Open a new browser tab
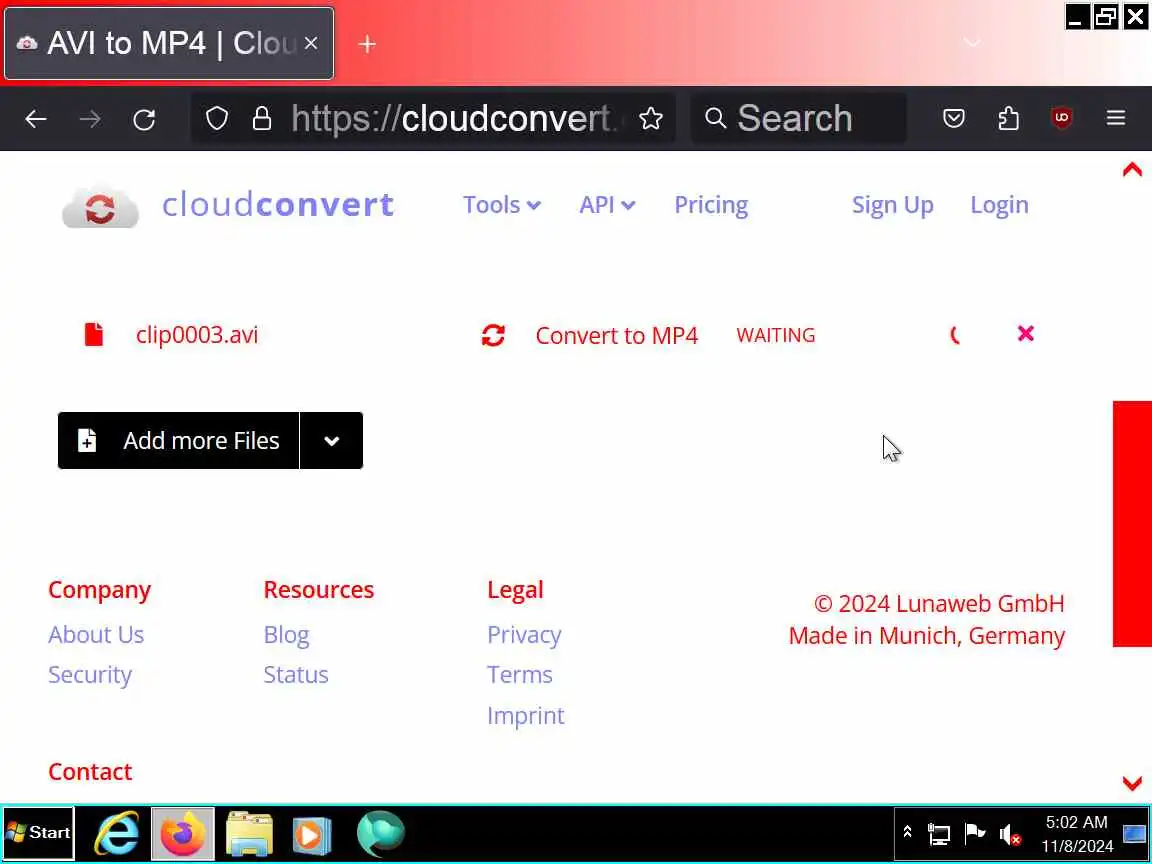 click(x=367, y=44)
